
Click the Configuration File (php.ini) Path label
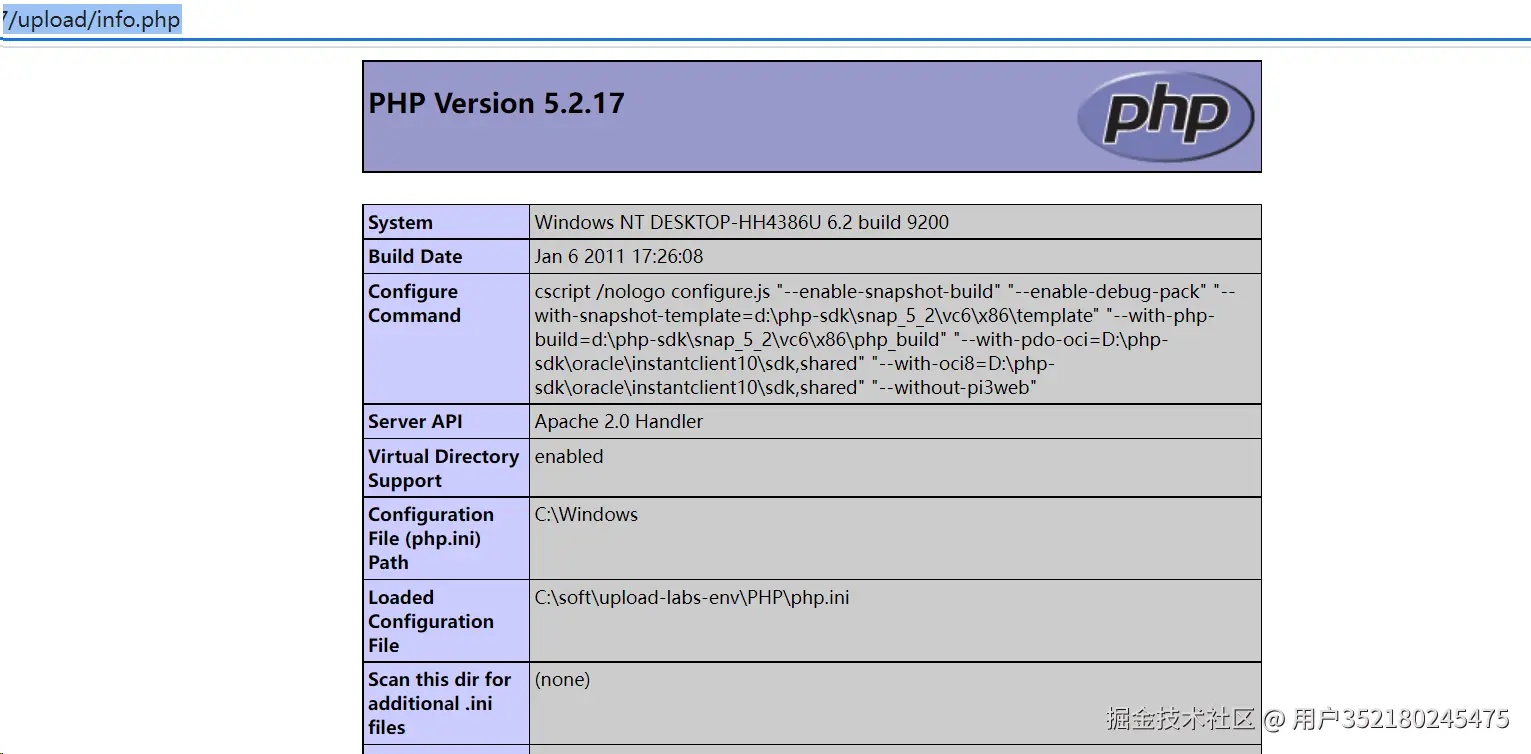click(x=431, y=538)
